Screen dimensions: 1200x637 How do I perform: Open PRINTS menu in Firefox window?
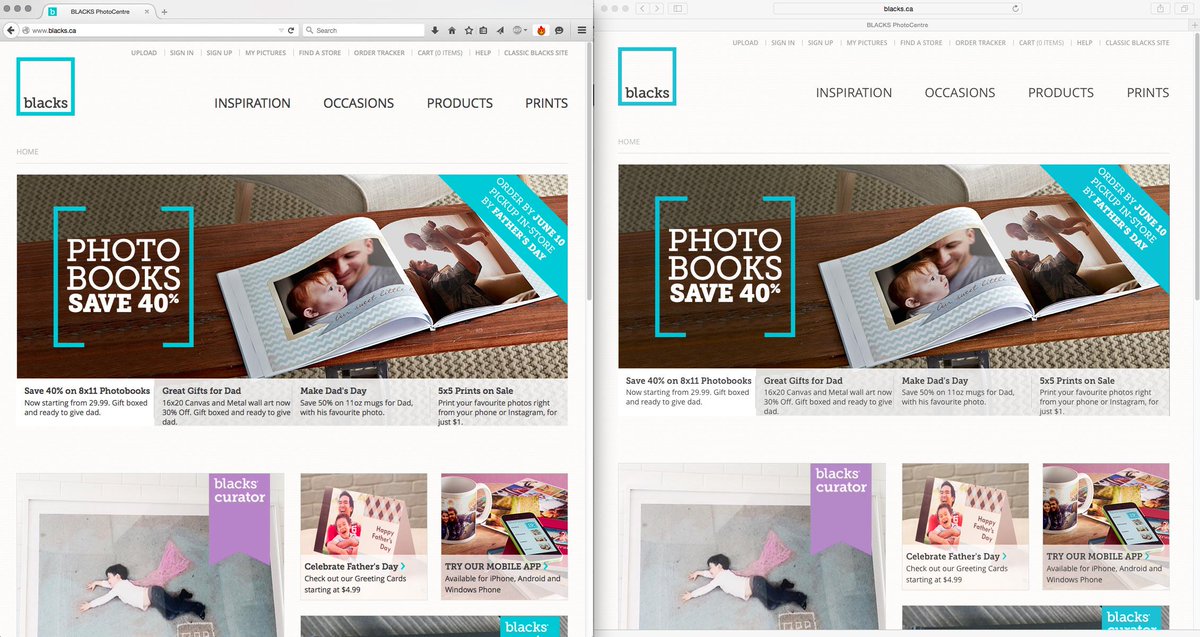[x=546, y=103]
